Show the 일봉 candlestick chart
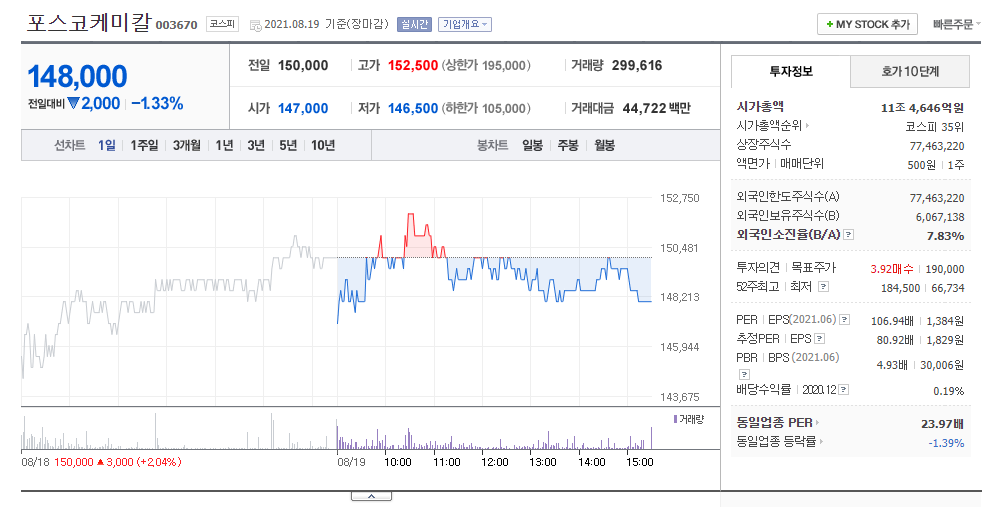This screenshot has height=507, width=1003. tap(532, 145)
